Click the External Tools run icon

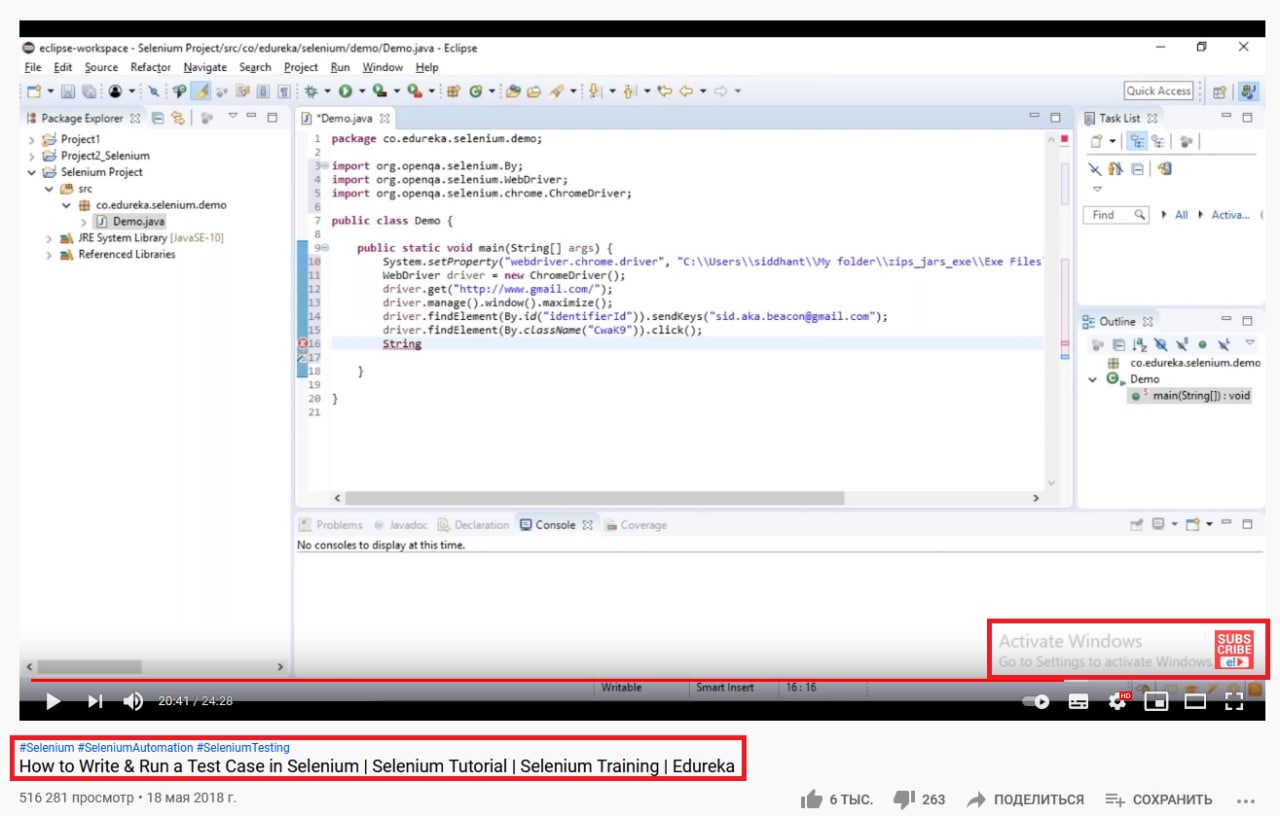pyautogui.click(x=414, y=91)
